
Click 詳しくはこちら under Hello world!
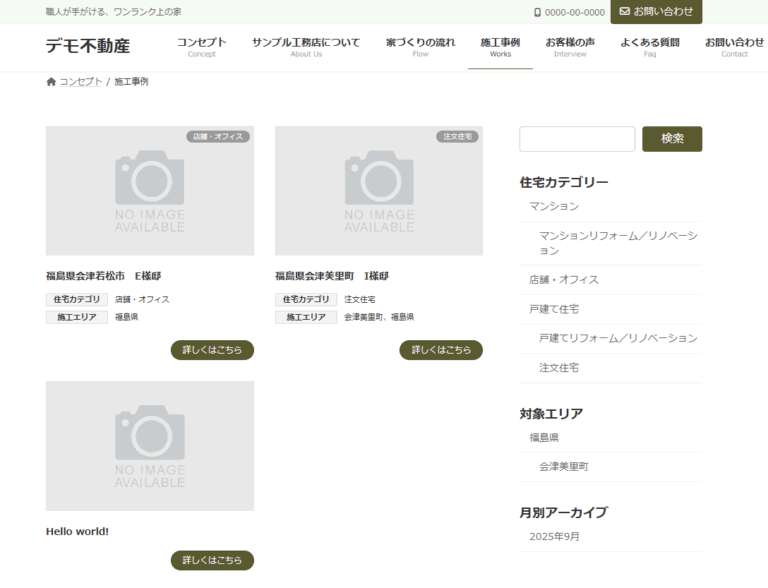212,560
